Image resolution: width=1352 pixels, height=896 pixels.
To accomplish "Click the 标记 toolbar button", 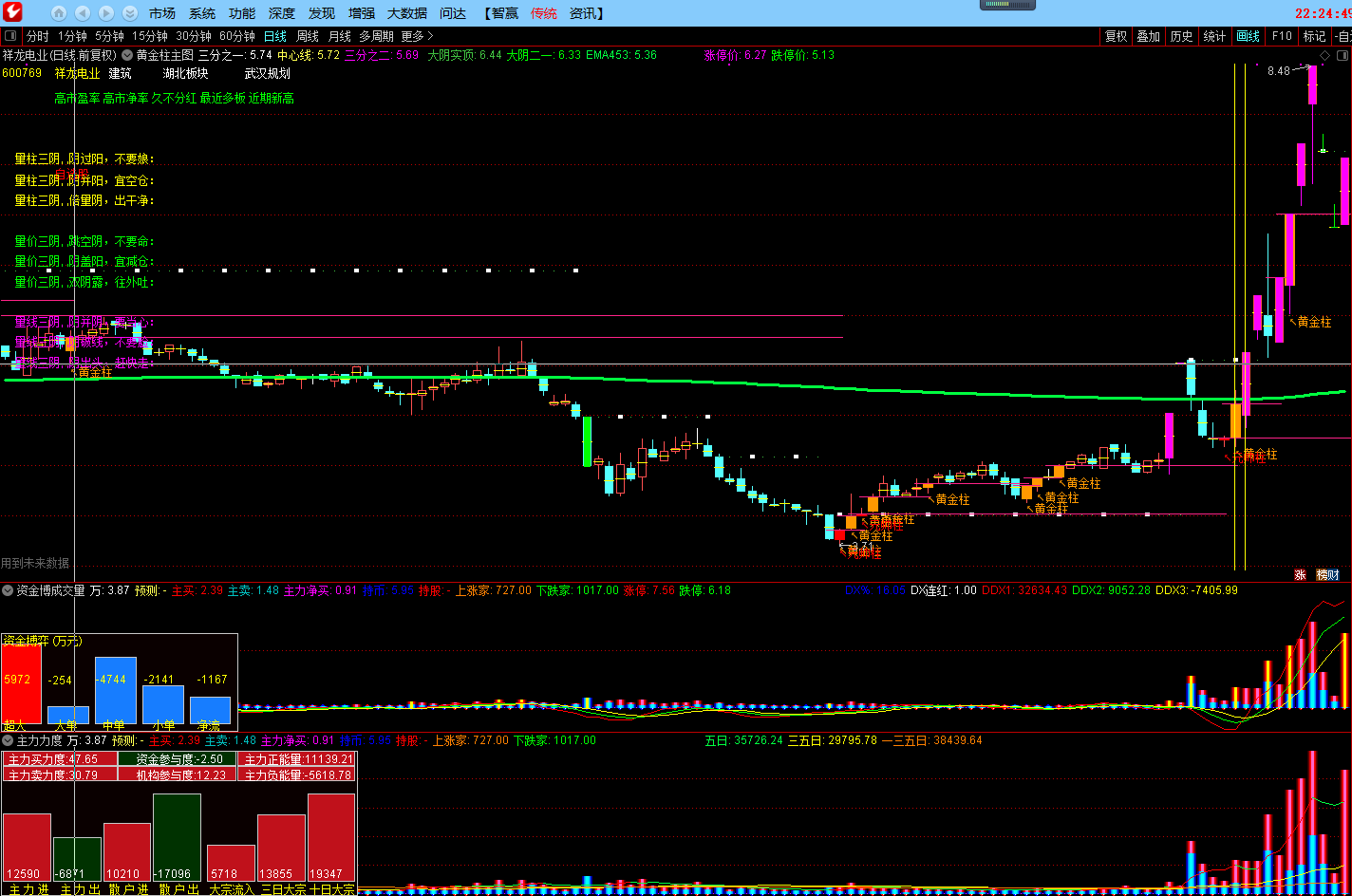I will point(1314,36).
